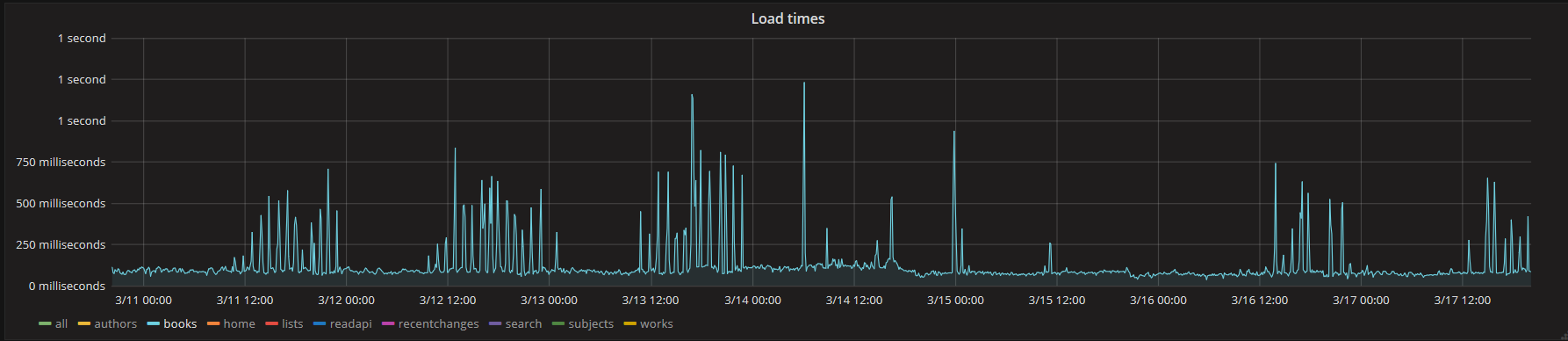This screenshot has width=1568, height=341.
Task: Toggle the 'books' series in legend
Action: [180, 324]
